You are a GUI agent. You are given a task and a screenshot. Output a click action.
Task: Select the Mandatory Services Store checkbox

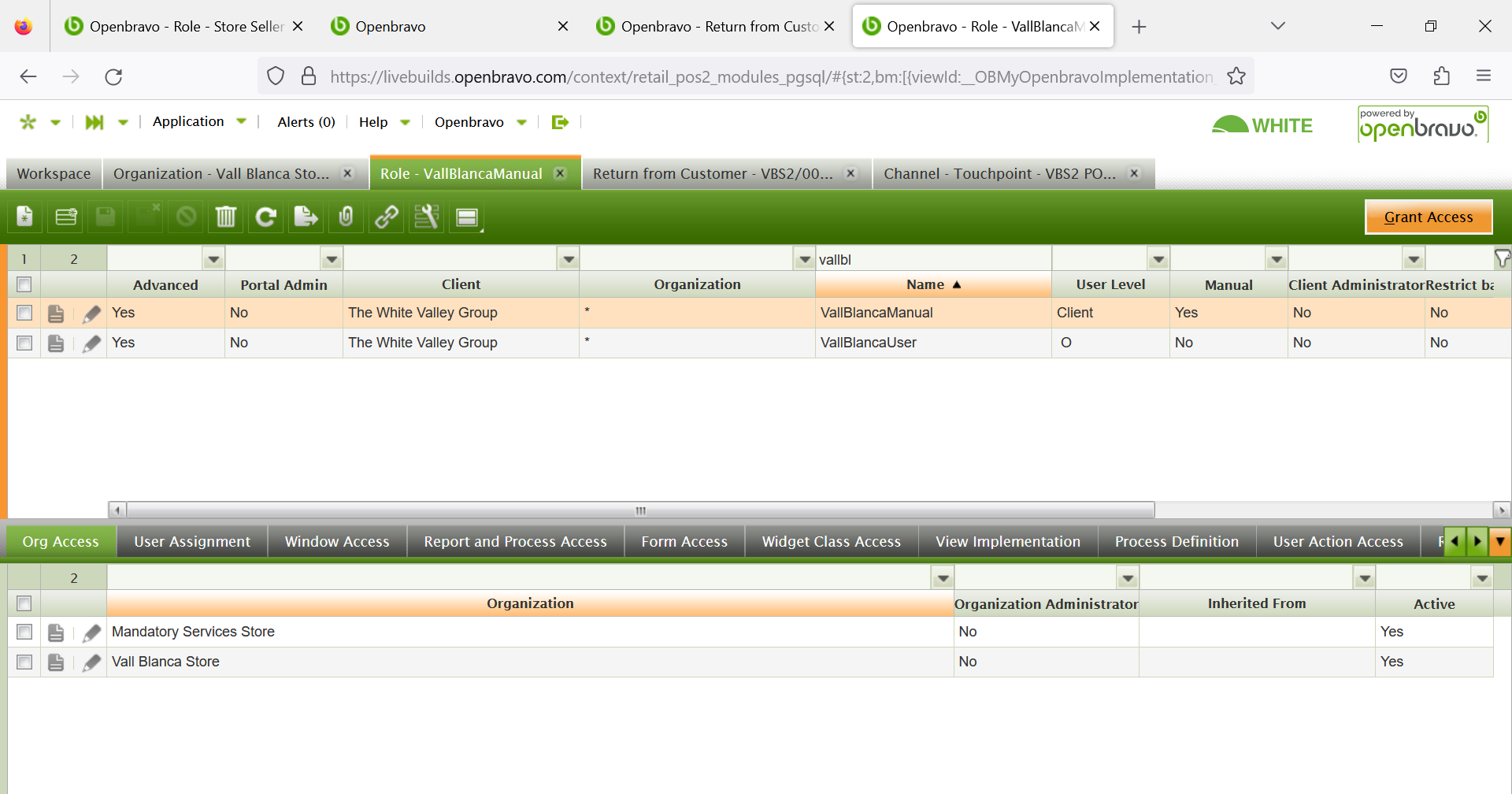(24, 633)
